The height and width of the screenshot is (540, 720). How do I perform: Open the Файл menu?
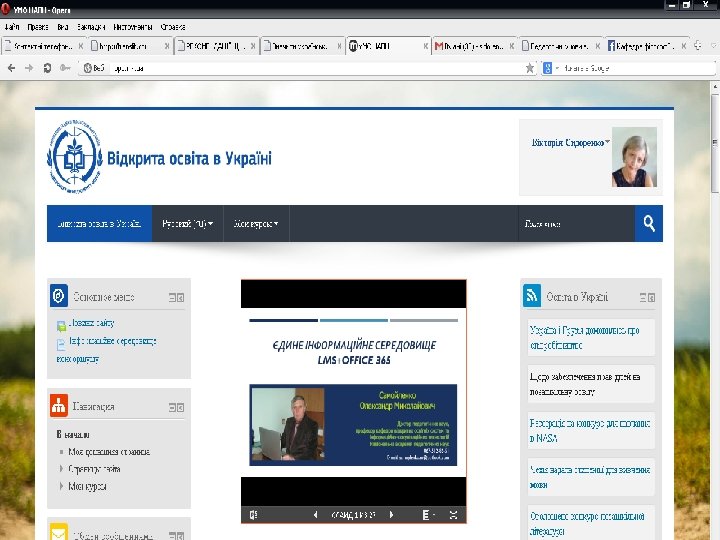(x=12, y=27)
